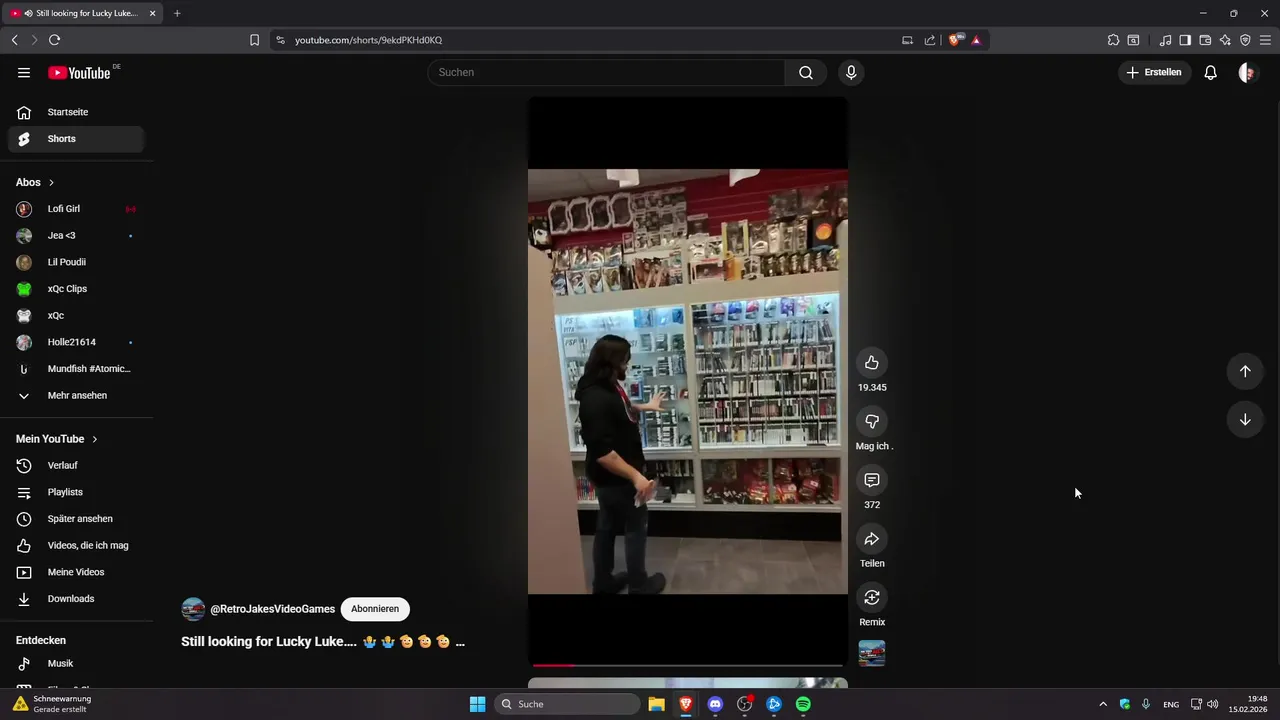
Task: Open the comments with 372 count
Action: coord(872,480)
